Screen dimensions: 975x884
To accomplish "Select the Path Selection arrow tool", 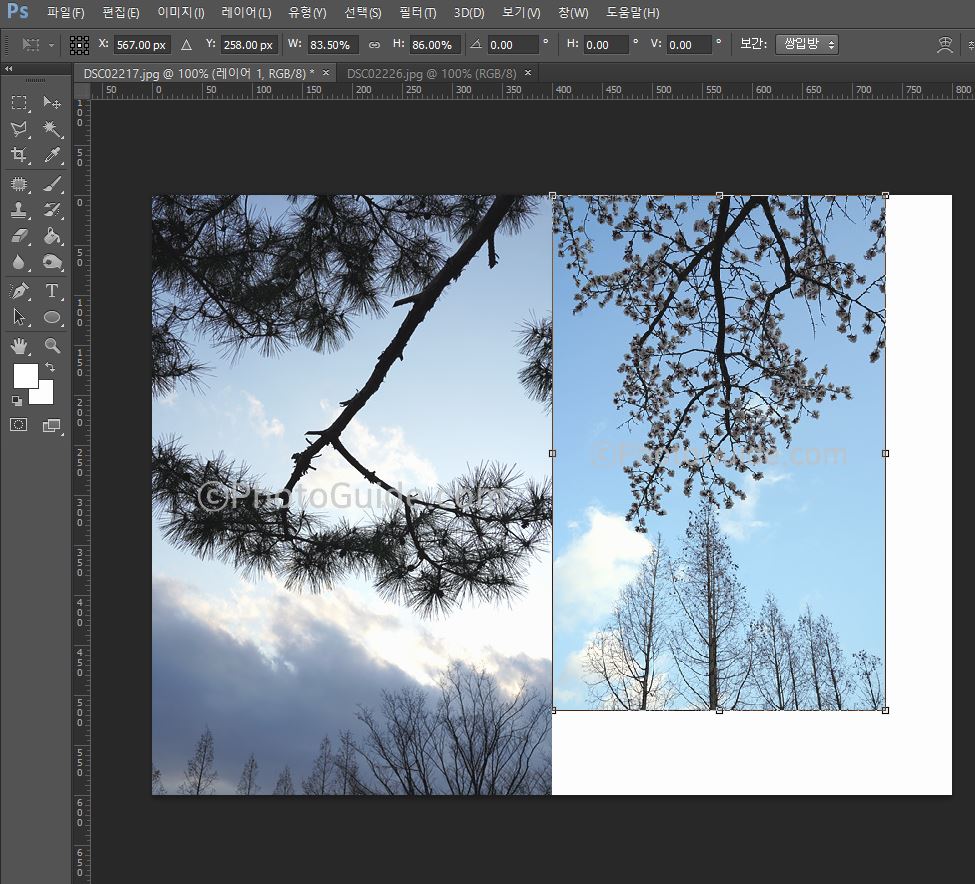I will (x=19, y=317).
